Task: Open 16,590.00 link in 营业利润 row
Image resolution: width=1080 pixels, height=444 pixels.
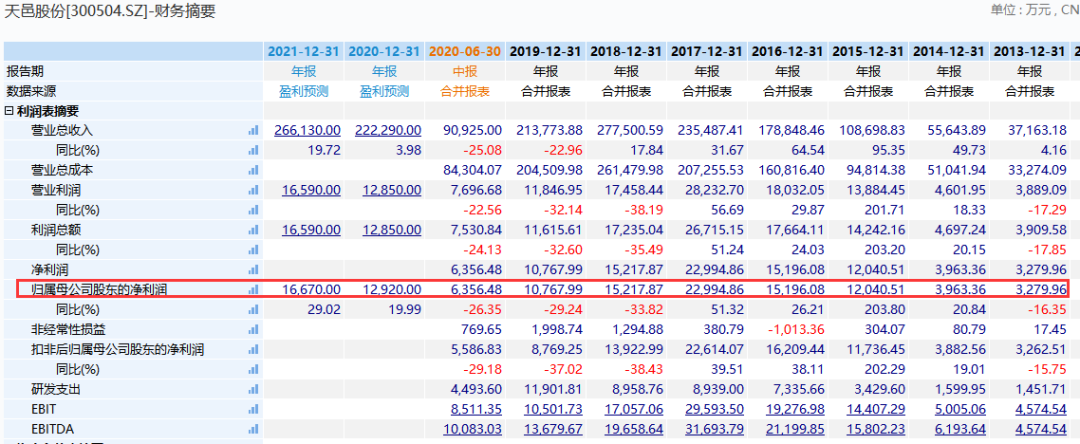Action: point(311,190)
